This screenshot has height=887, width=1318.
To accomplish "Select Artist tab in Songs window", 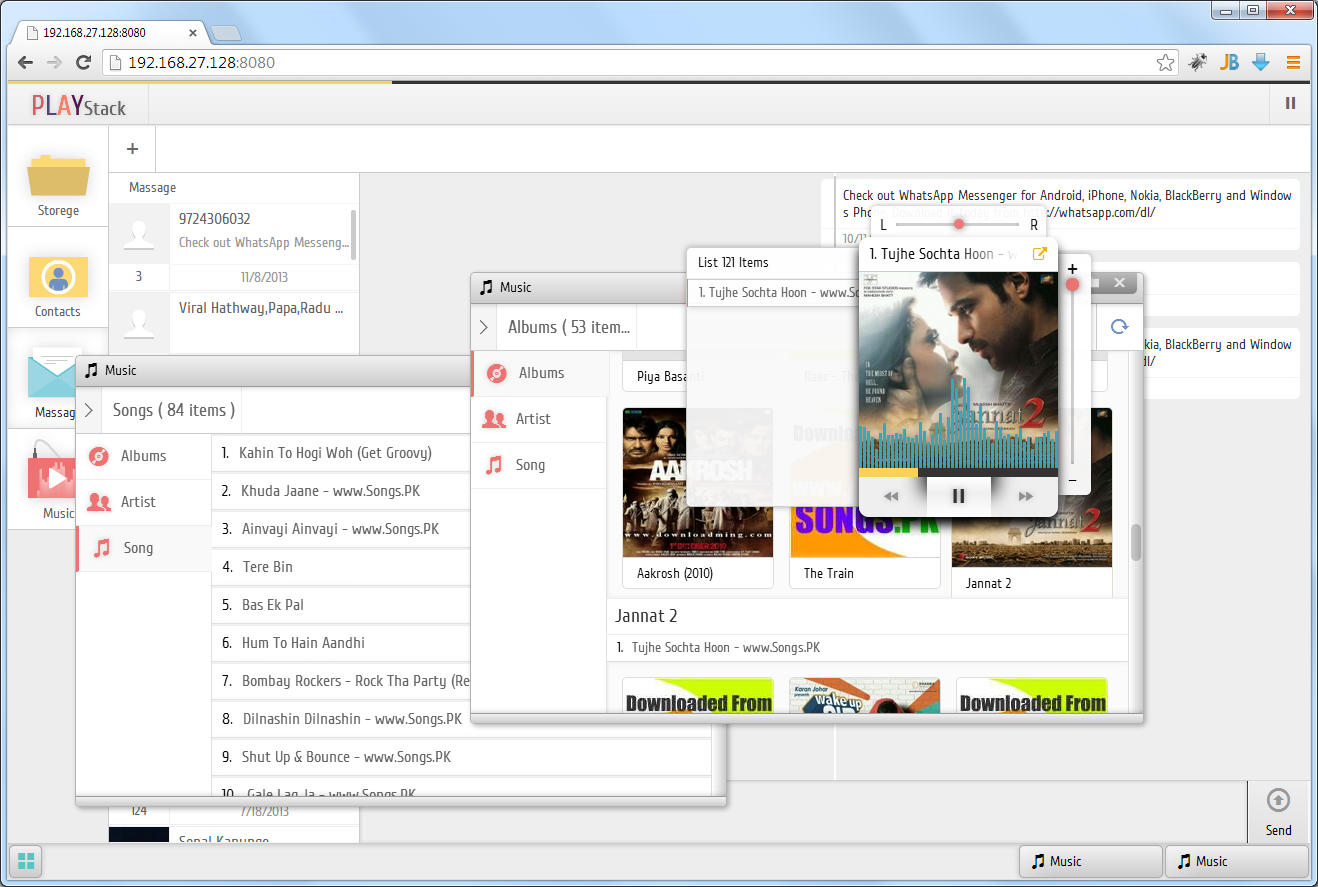I will [144, 502].
